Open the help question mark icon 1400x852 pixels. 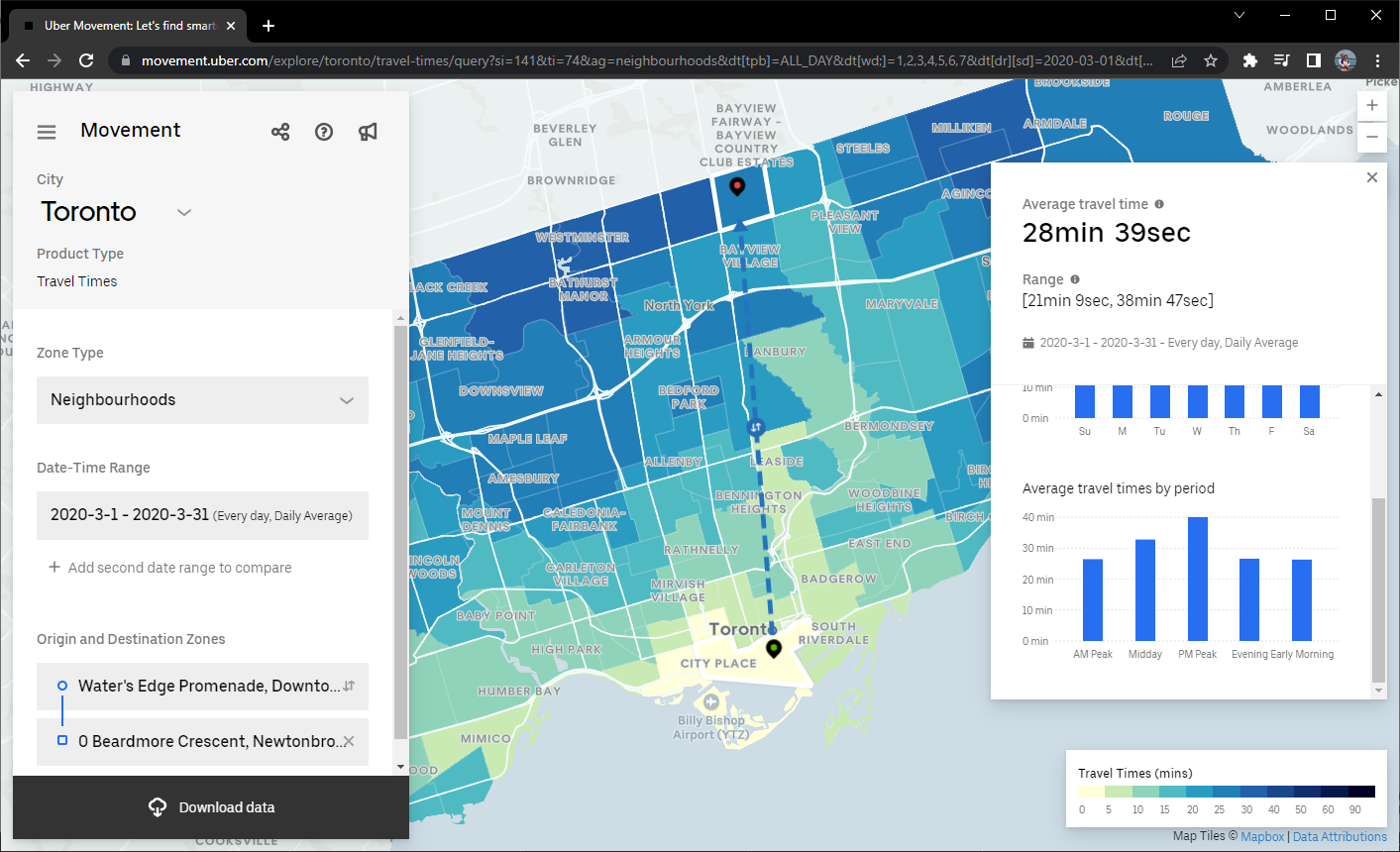click(324, 132)
